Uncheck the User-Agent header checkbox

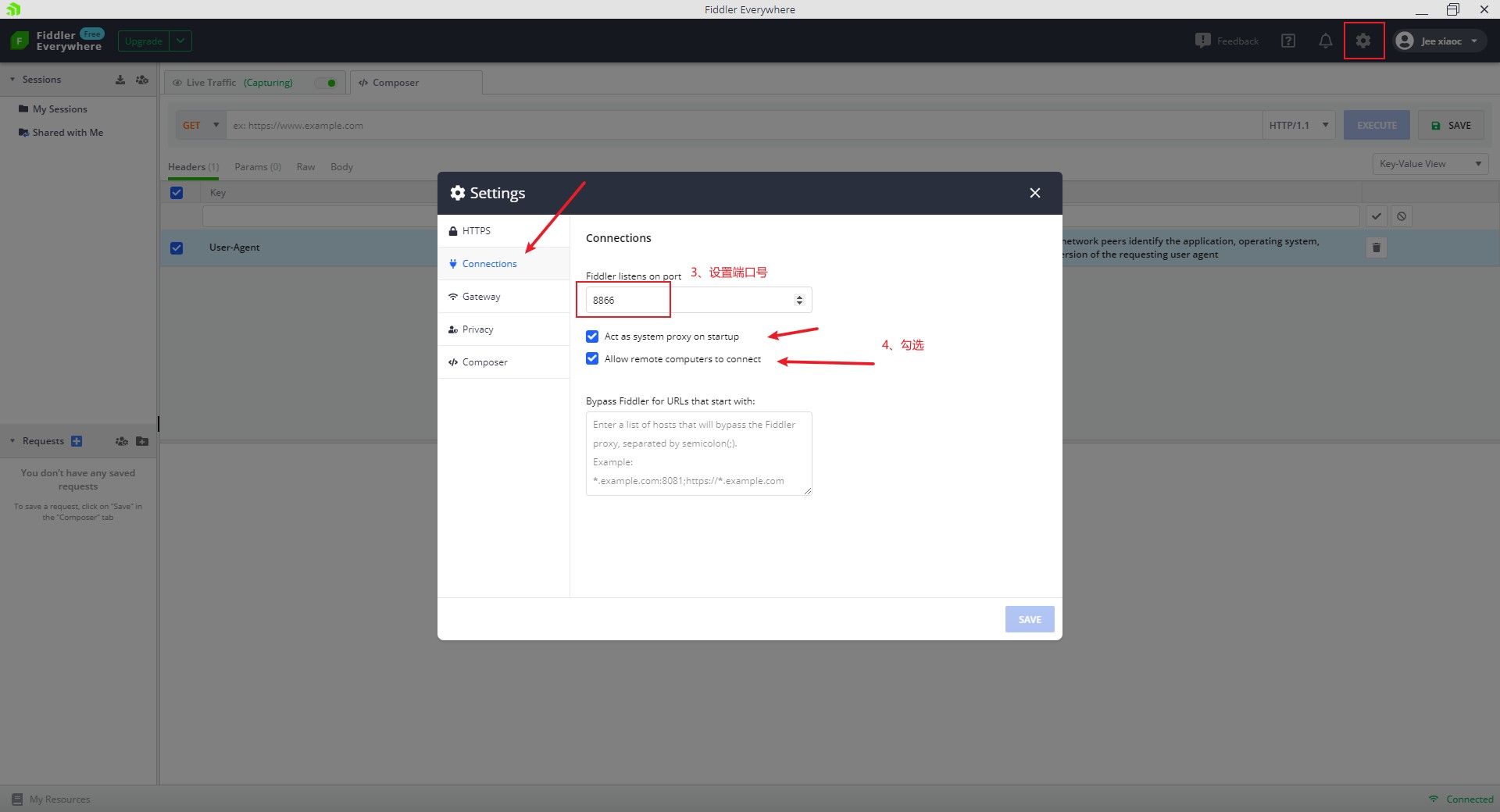point(177,248)
